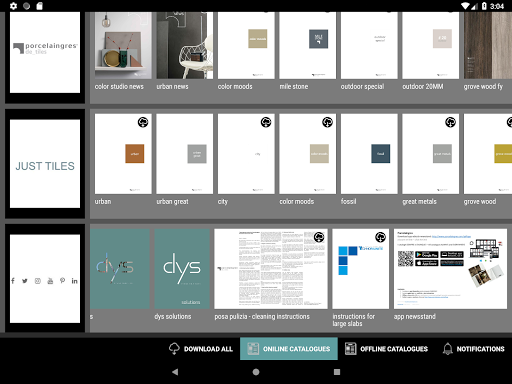Viewport: 512px width, 384px height.
Task: Switch to Online Catalogues tab
Action: (x=289, y=349)
